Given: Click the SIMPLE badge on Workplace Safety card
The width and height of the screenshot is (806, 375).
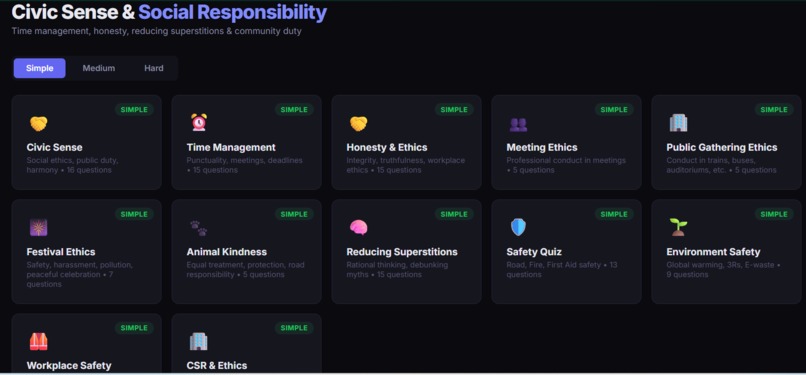Looking at the screenshot, I should tap(134, 328).
